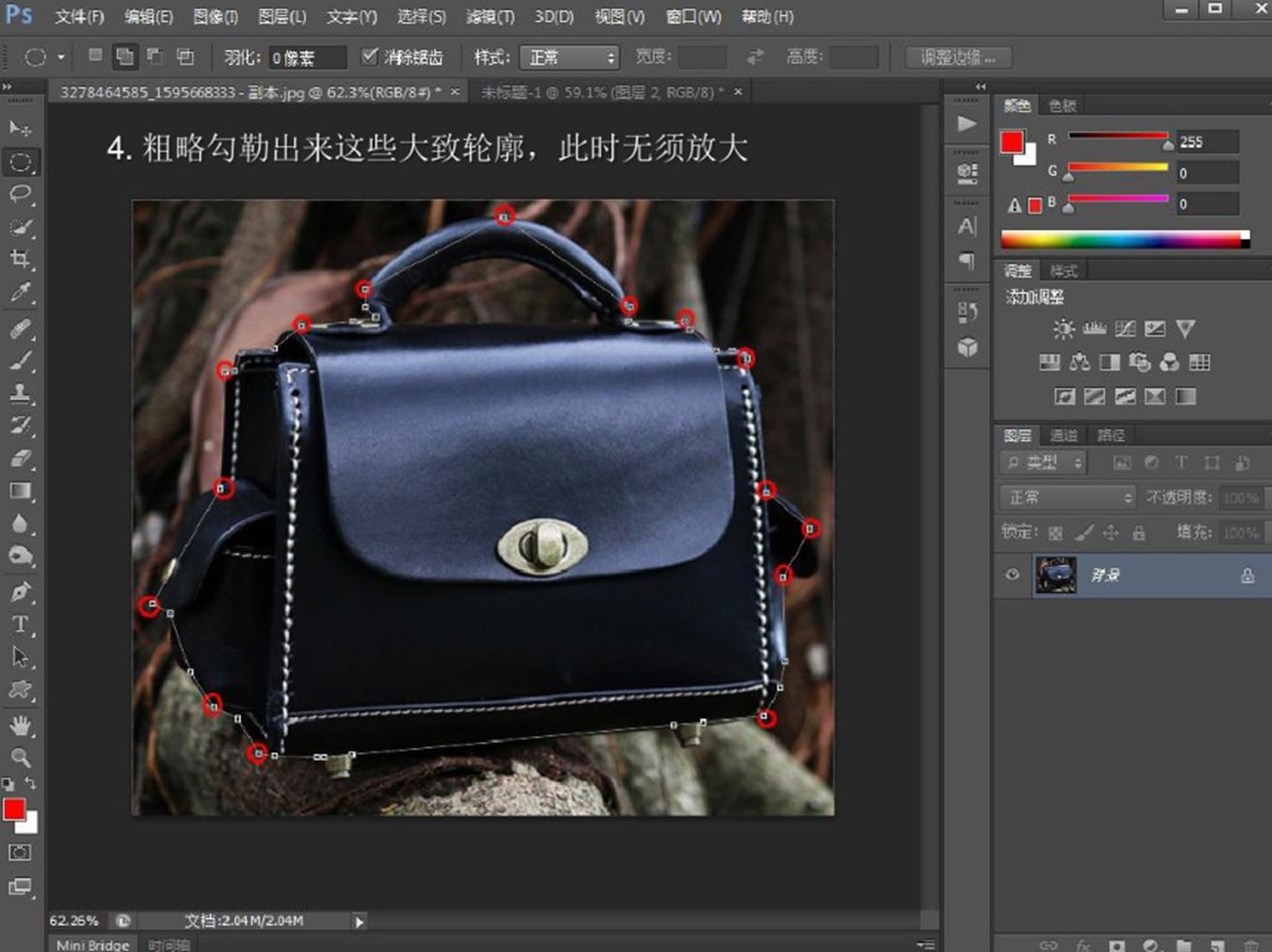This screenshot has width=1272, height=952.
Task: Select the Hand tool
Action: [x=20, y=725]
